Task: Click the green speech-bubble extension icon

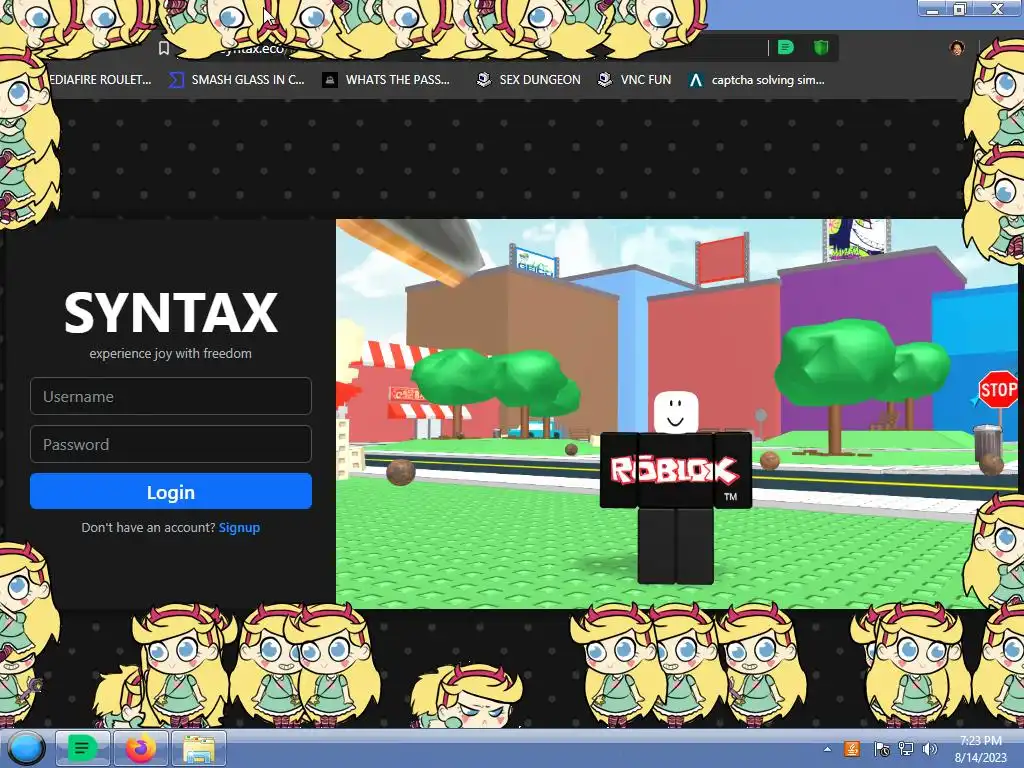Action: click(x=786, y=47)
